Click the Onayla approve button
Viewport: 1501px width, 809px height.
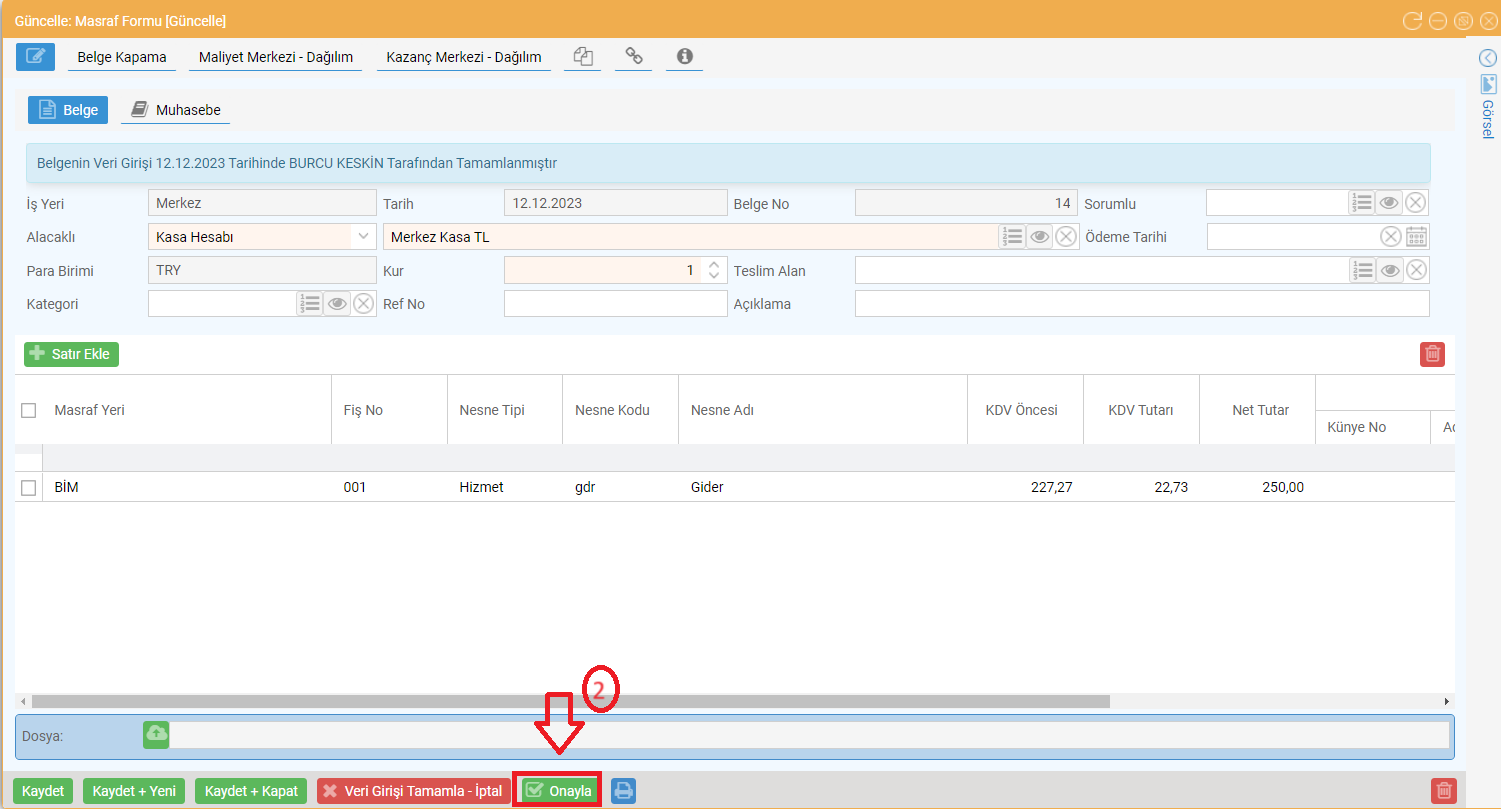pos(558,791)
